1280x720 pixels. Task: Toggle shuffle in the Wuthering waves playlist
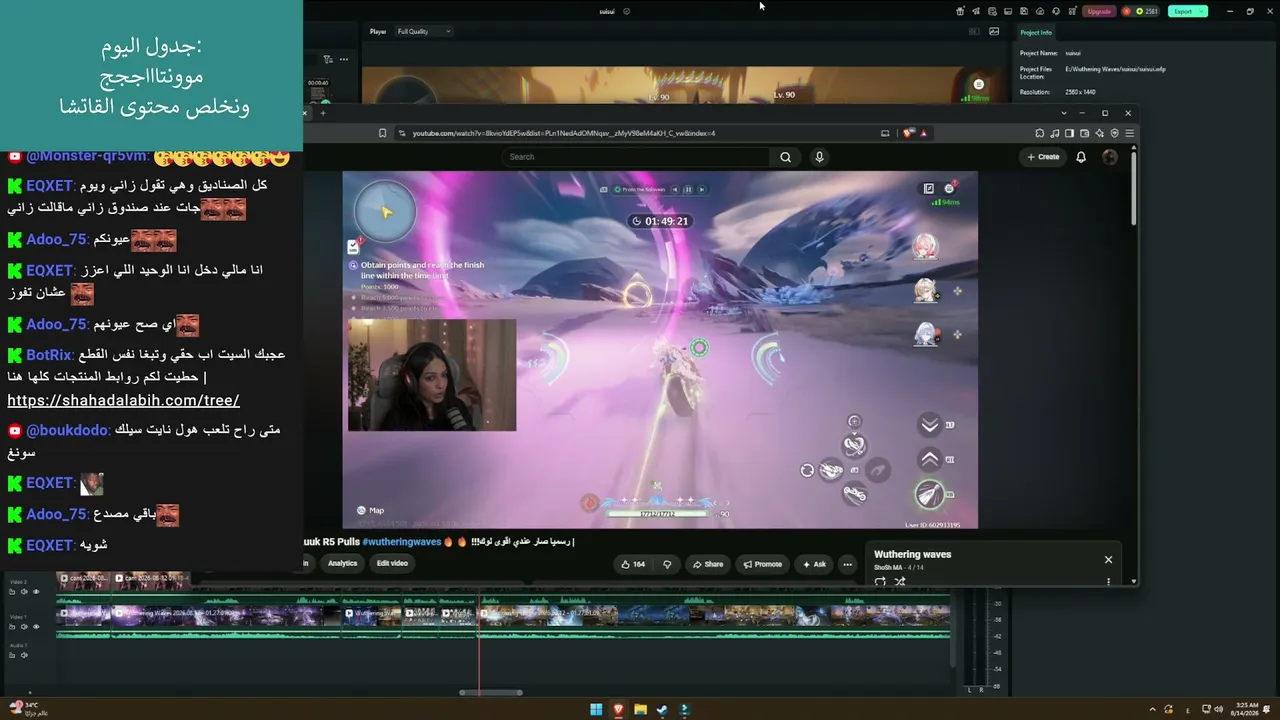click(x=899, y=581)
